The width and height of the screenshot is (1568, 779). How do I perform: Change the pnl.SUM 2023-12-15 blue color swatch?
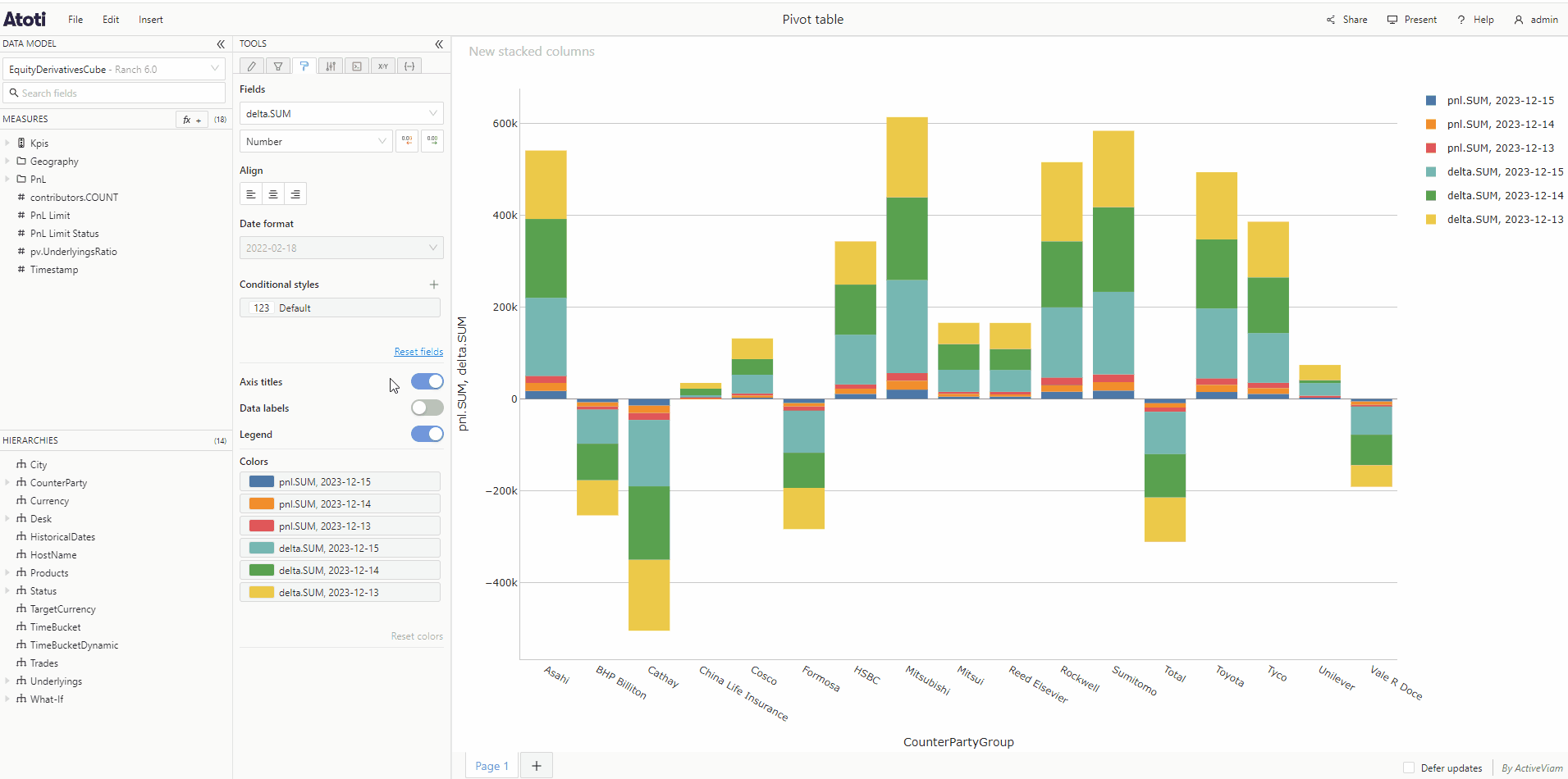point(262,482)
